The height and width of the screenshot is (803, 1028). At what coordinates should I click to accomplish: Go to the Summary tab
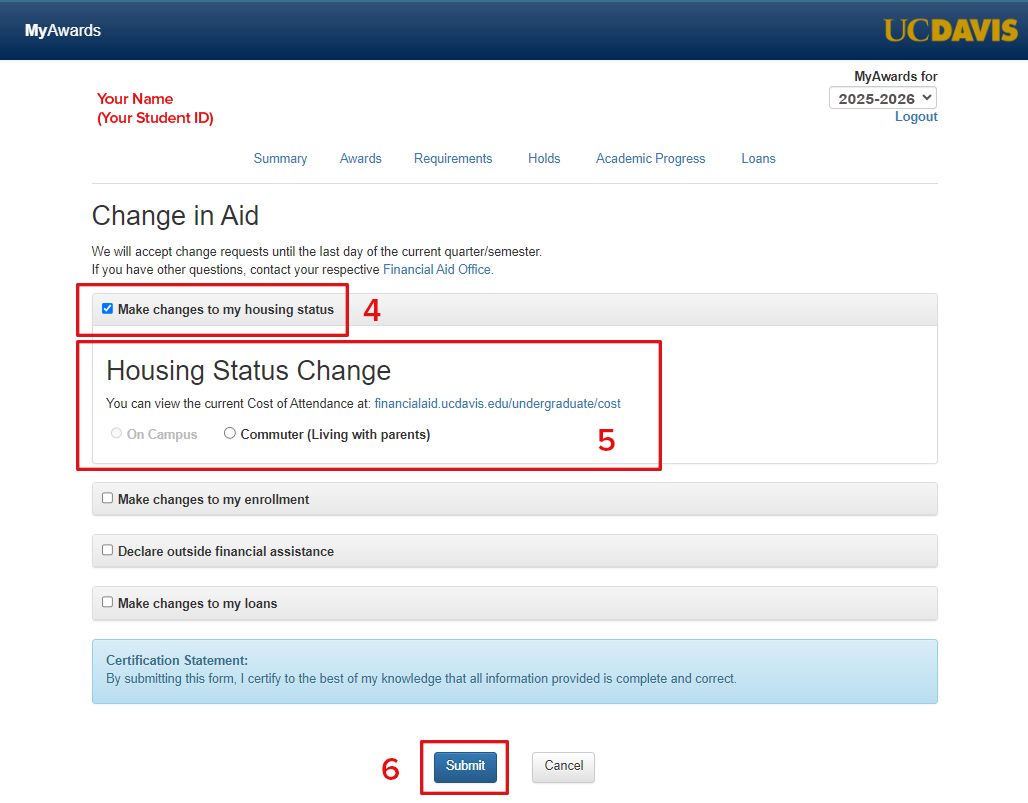(x=280, y=159)
